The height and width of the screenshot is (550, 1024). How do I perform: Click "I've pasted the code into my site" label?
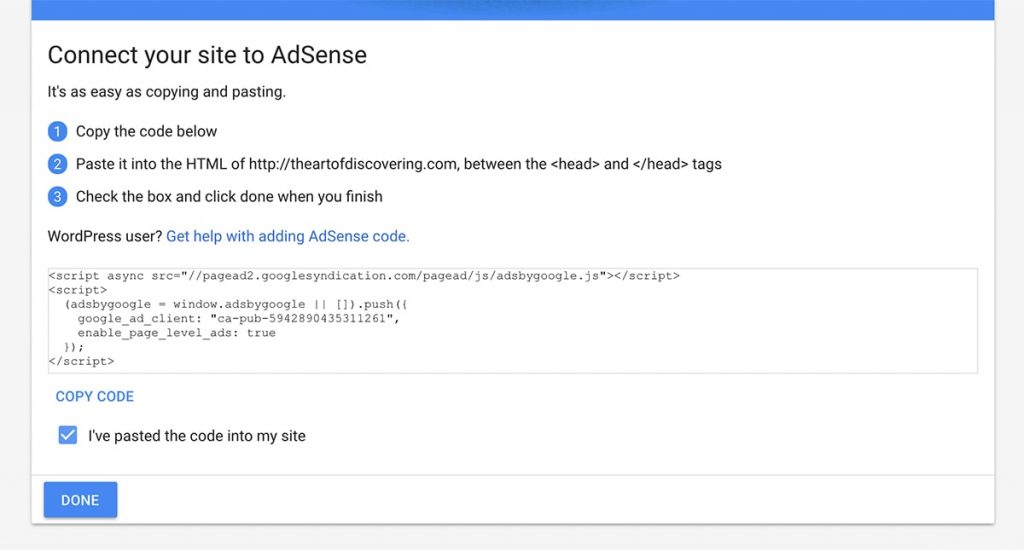click(197, 436)
